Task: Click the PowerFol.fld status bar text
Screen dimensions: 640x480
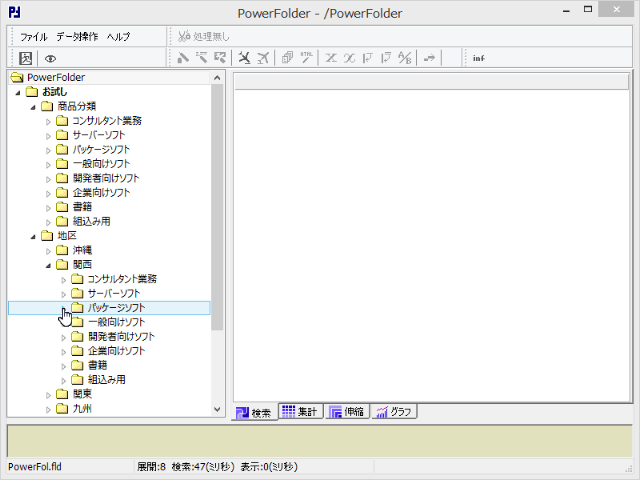Action: [x=35, y=467]
